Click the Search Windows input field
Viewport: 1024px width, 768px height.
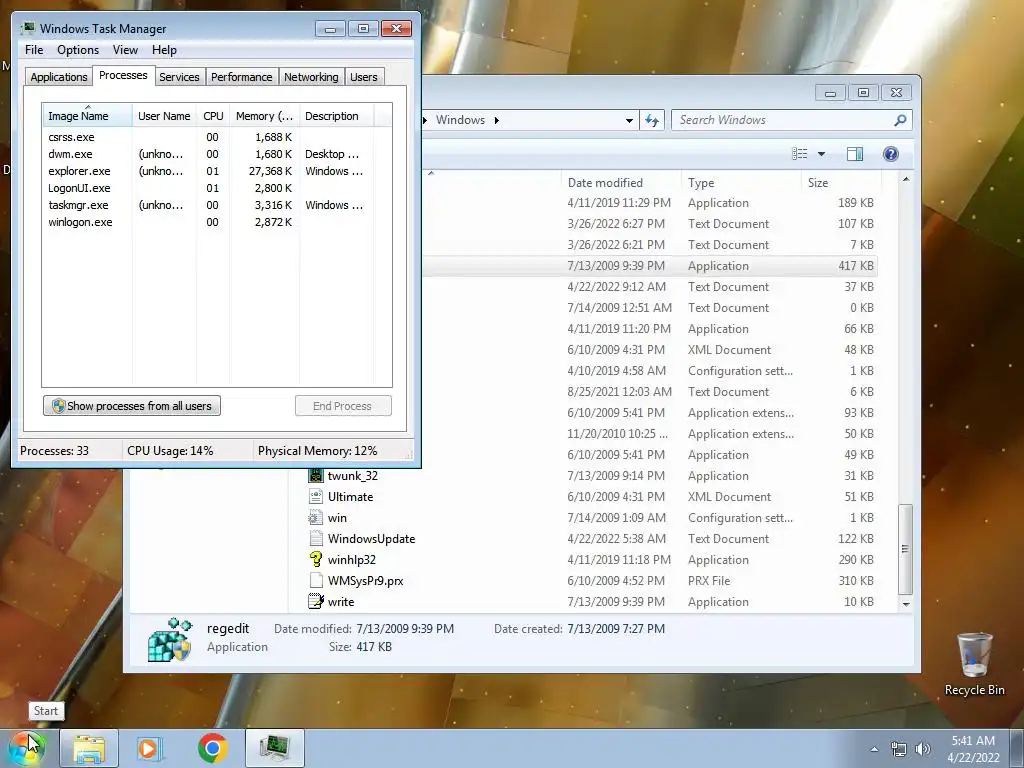click(784, 120)
